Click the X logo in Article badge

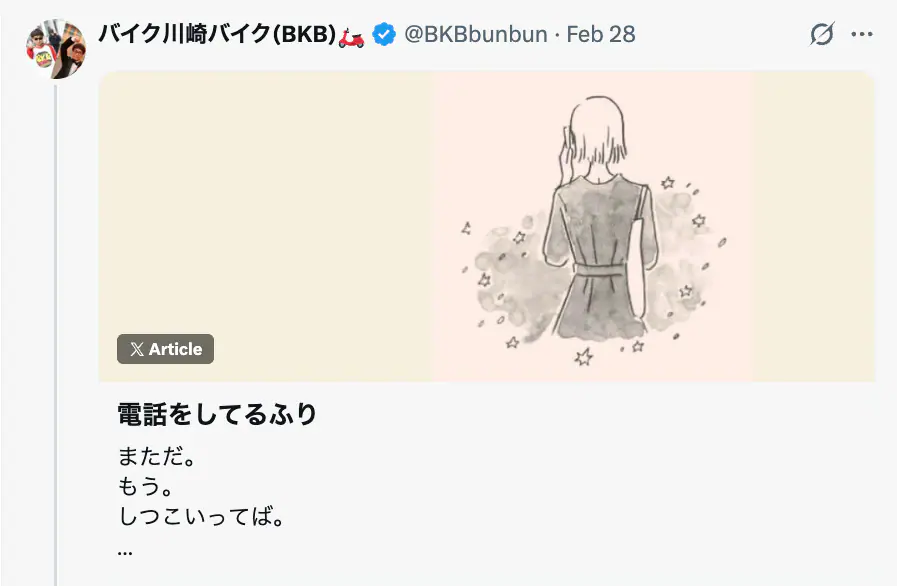137,349
